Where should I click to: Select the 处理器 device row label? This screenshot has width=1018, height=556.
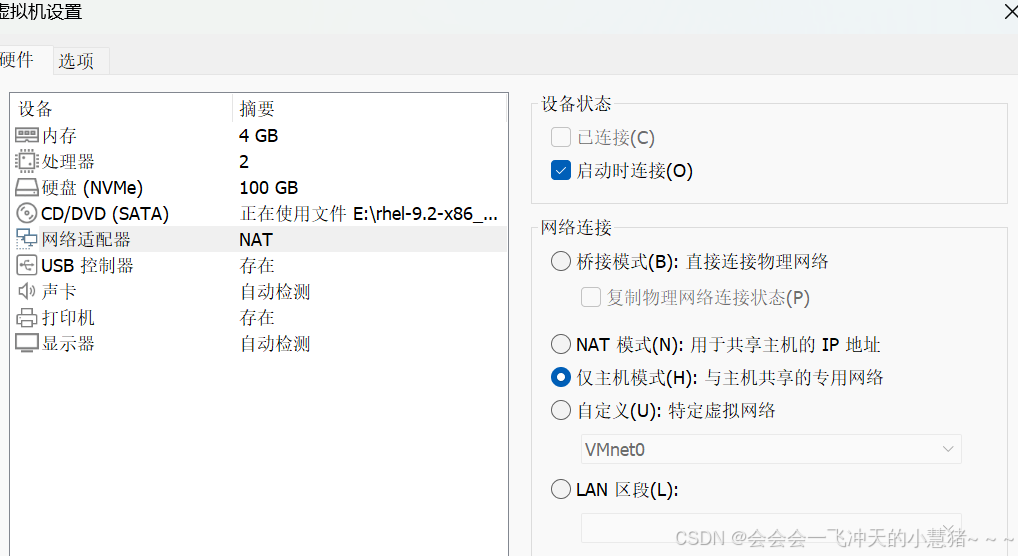[x=68, y=161]
